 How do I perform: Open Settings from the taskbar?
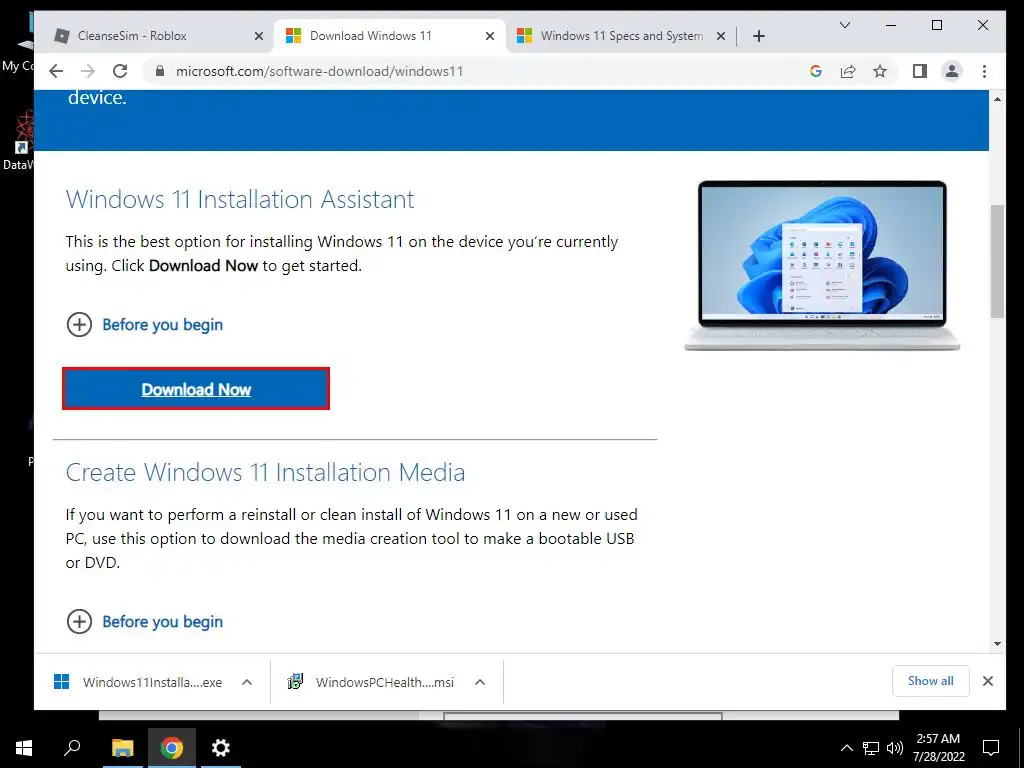pyautogui.click(x=221, y=748)
